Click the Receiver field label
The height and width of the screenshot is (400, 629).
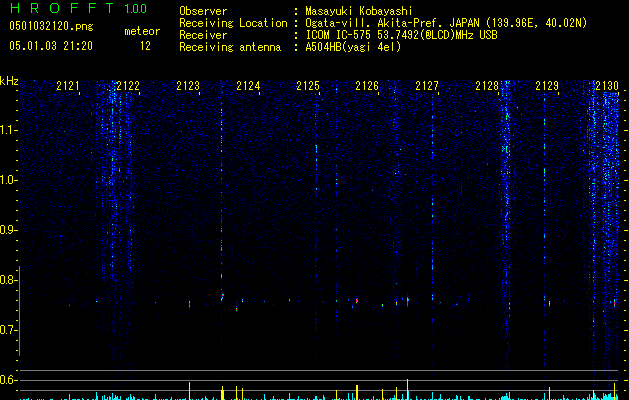(x=203, y=35)
